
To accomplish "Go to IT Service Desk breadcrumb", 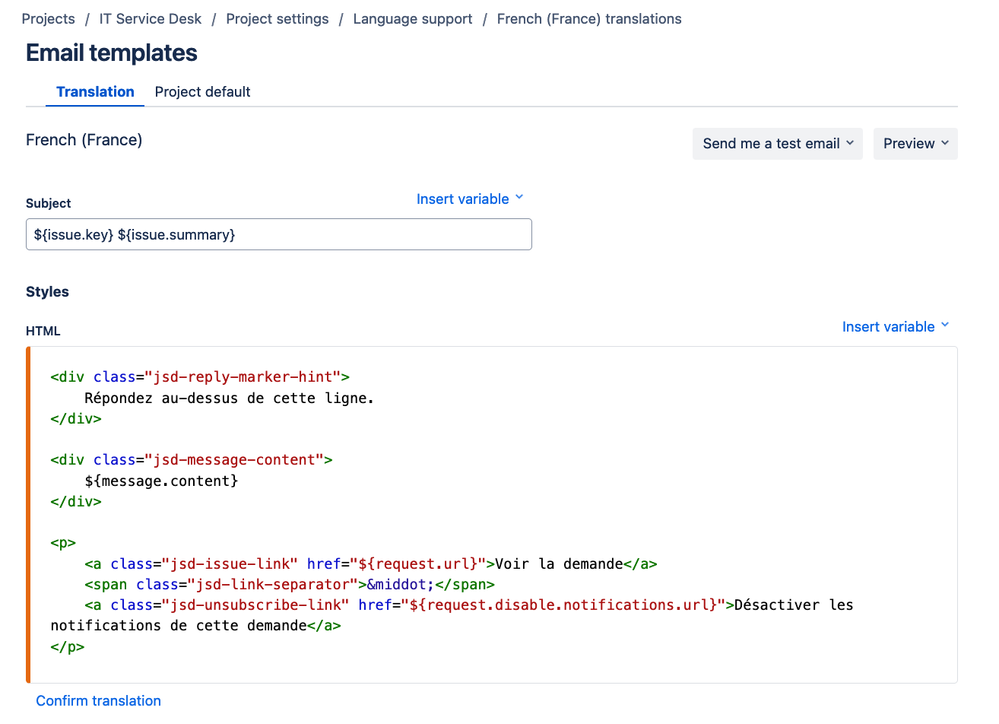I will pos(150,19).
